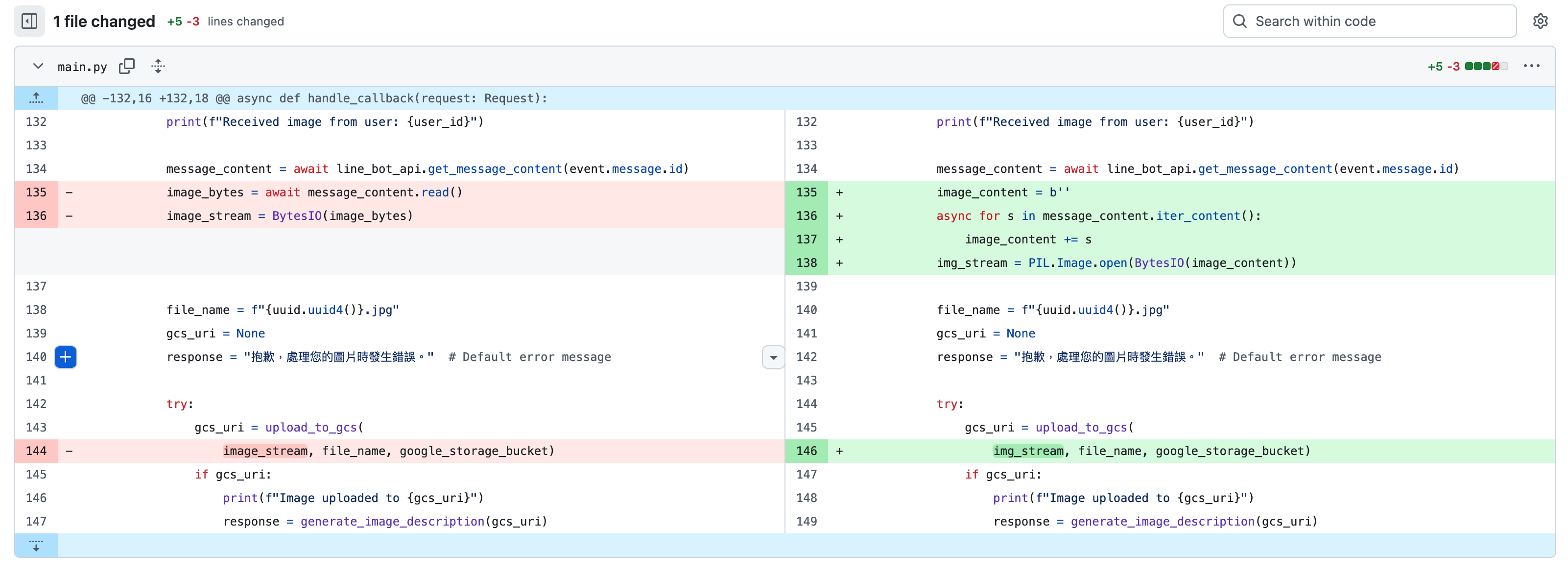1568x576 pixels.
Task: Expand hidden lines above line 132
Action: [x=36, y=98]
